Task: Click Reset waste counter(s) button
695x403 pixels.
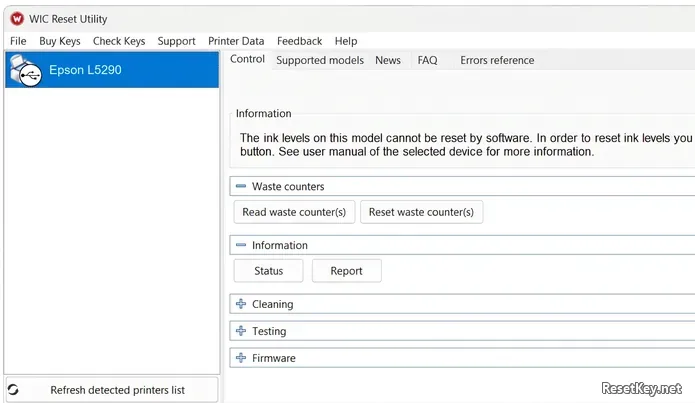Action: [x=422, y=212]
